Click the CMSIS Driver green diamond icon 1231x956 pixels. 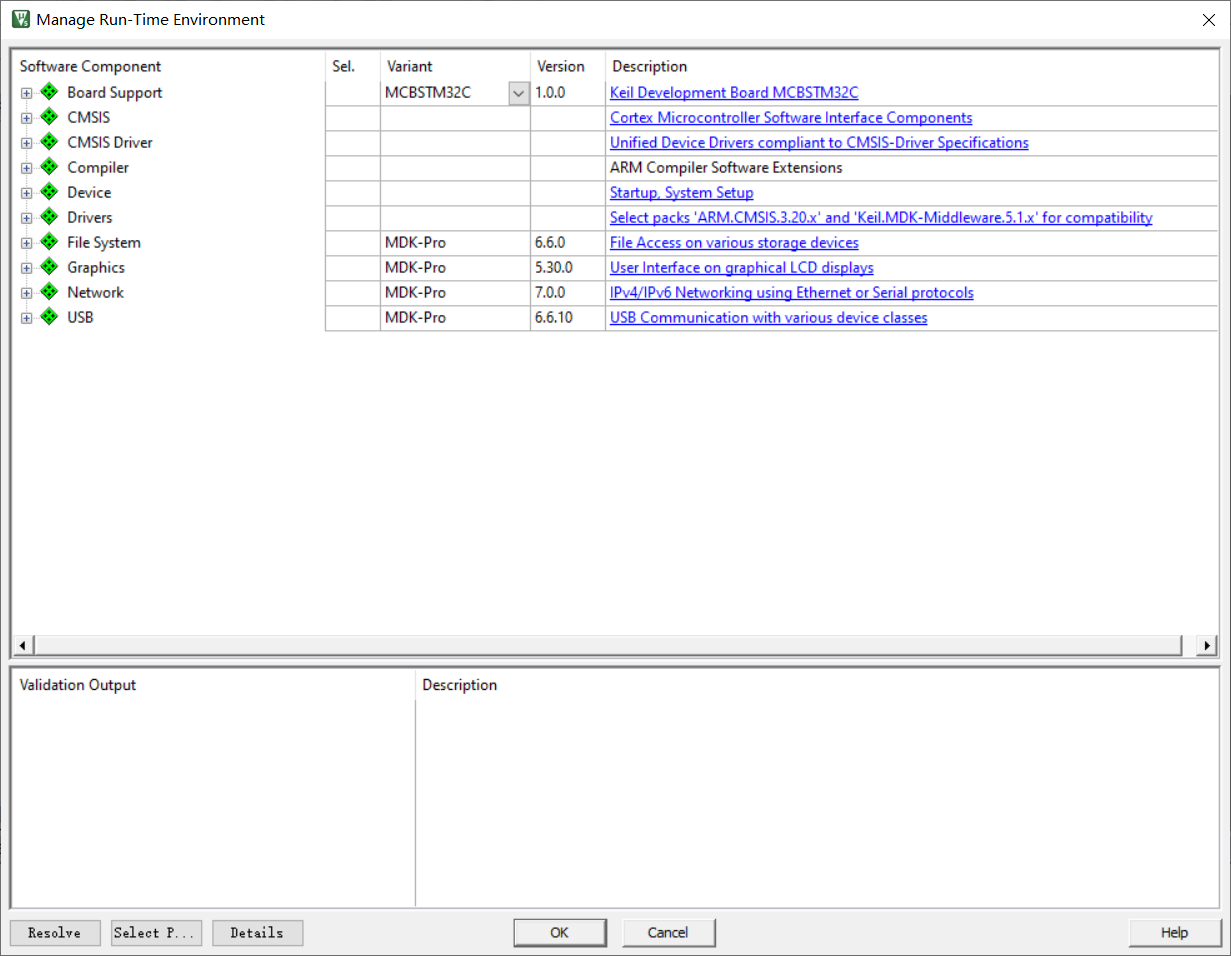[49, 142]
